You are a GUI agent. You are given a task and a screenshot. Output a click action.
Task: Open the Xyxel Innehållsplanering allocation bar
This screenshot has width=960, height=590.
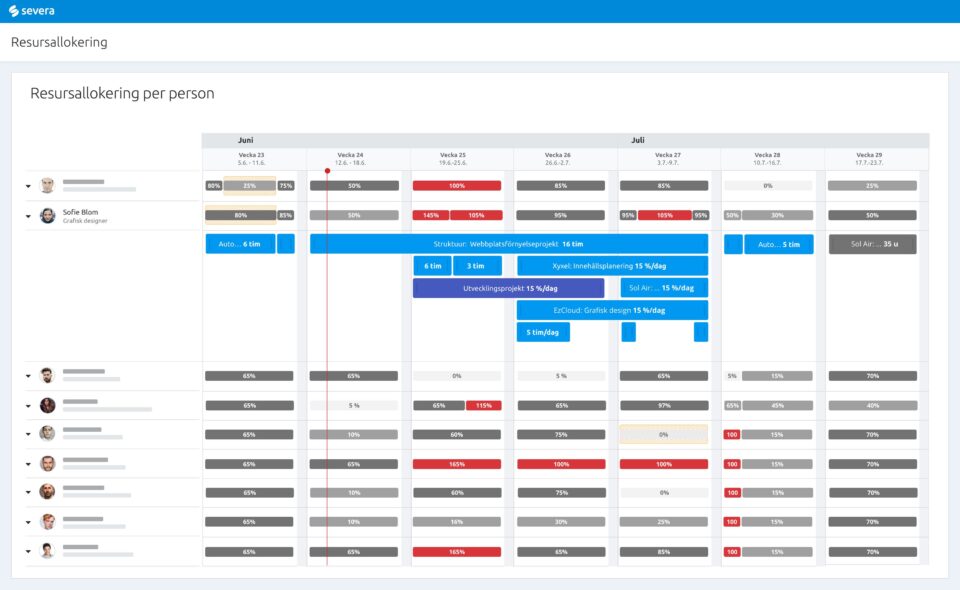coord(612,266)
